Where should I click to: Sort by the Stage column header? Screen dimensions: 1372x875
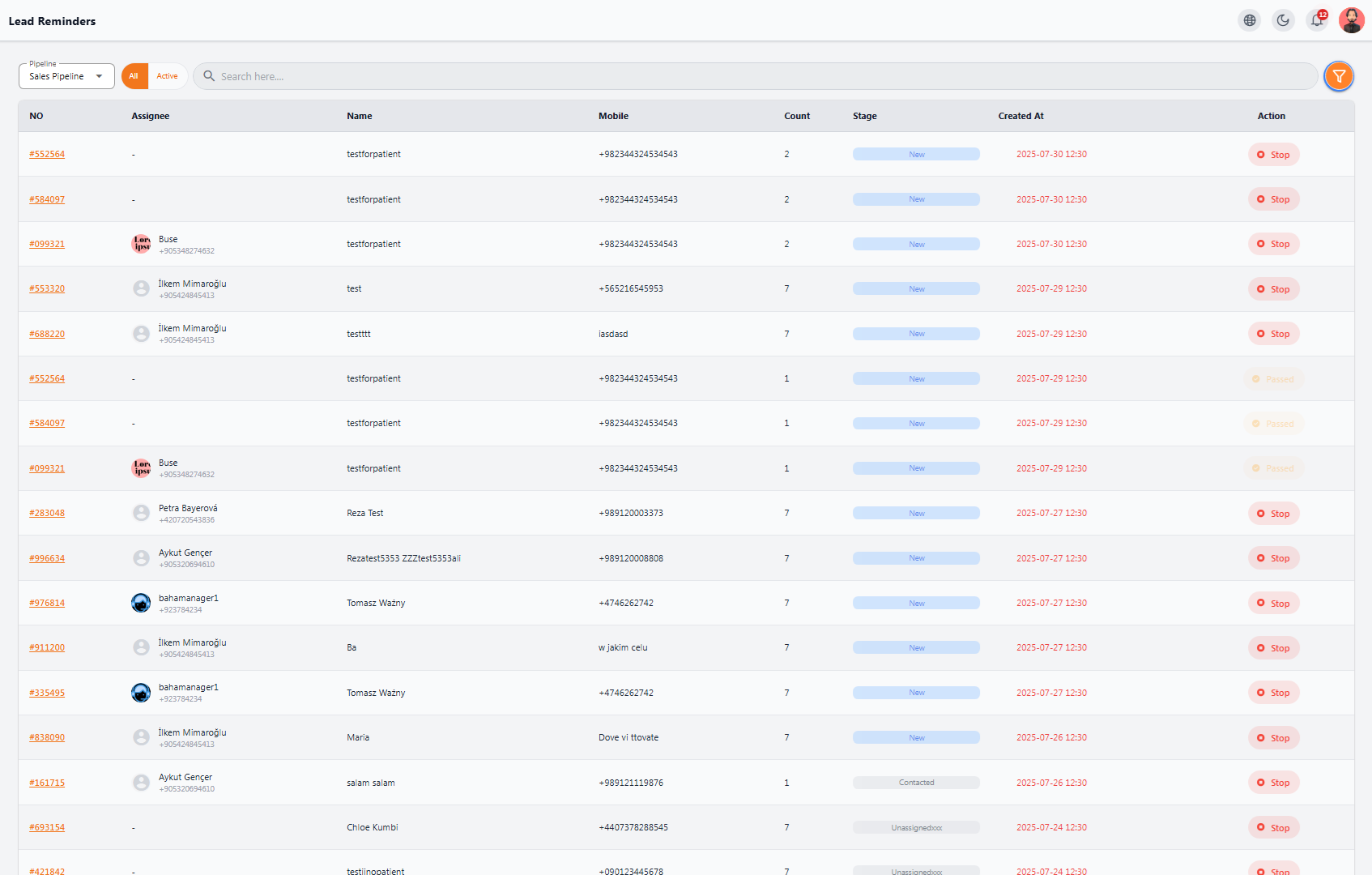coord(865,116)
